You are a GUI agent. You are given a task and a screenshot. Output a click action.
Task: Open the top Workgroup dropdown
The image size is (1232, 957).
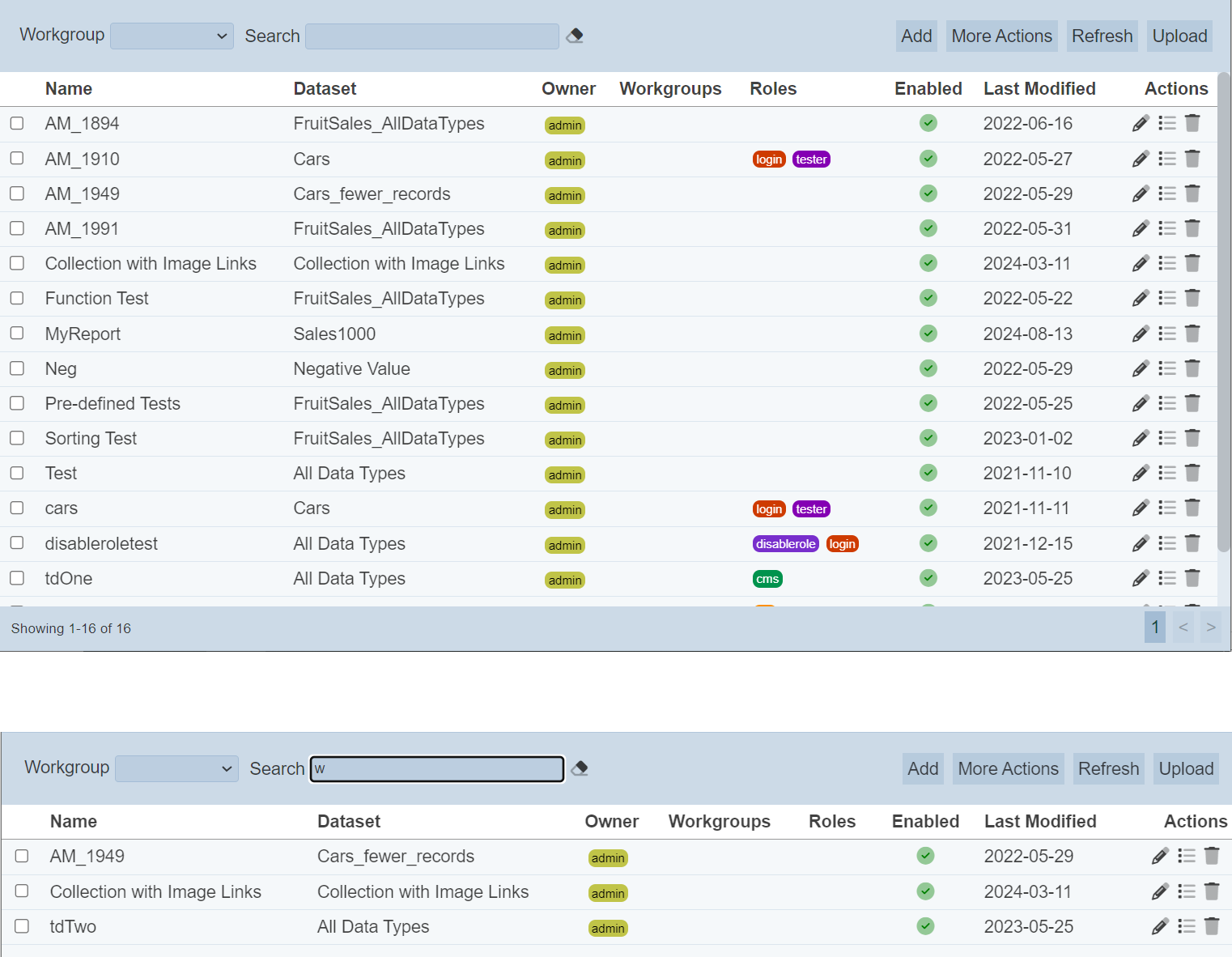[172, 36]
